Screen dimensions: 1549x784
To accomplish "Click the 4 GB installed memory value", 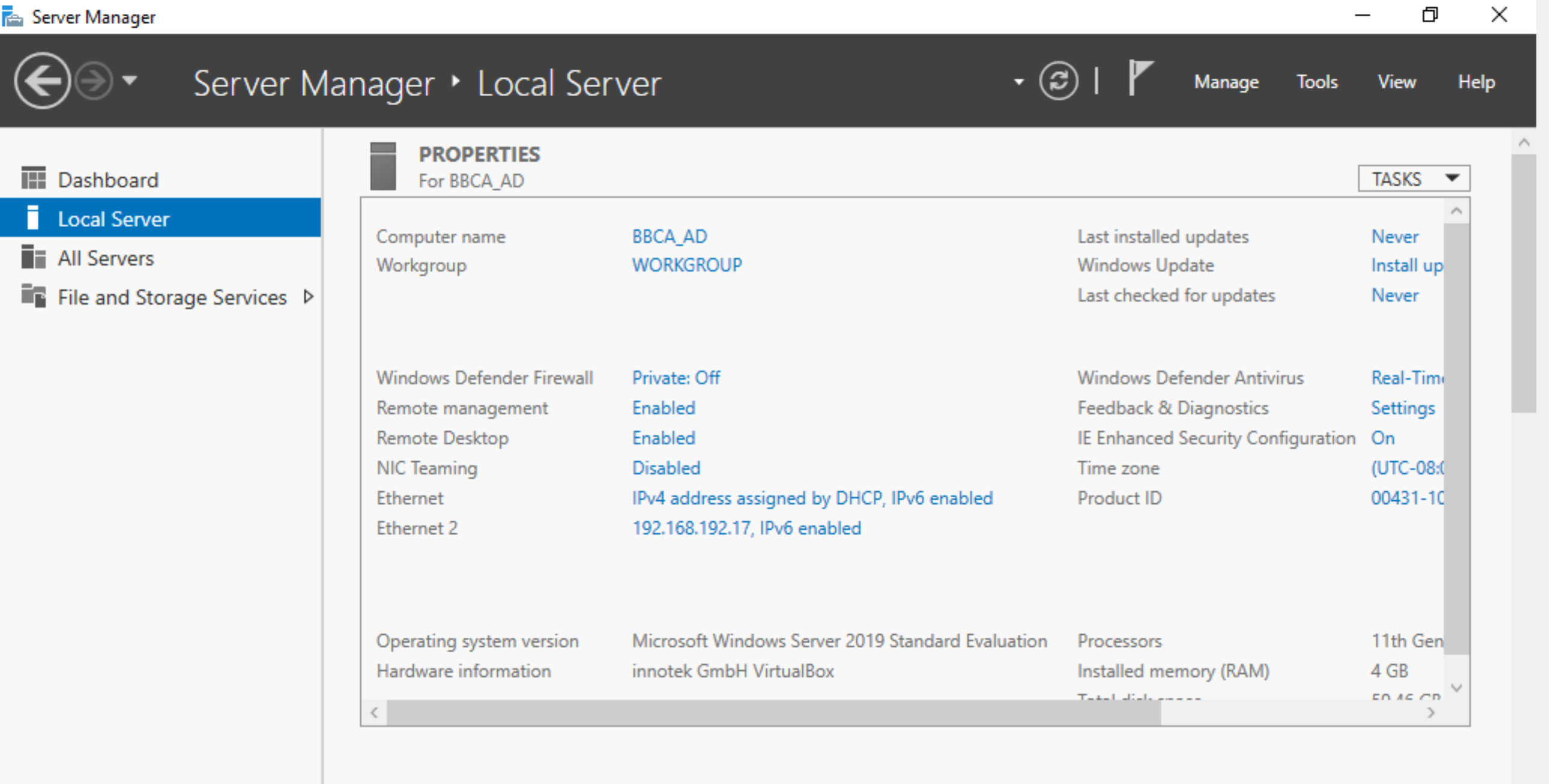I will click(1390, 671).
